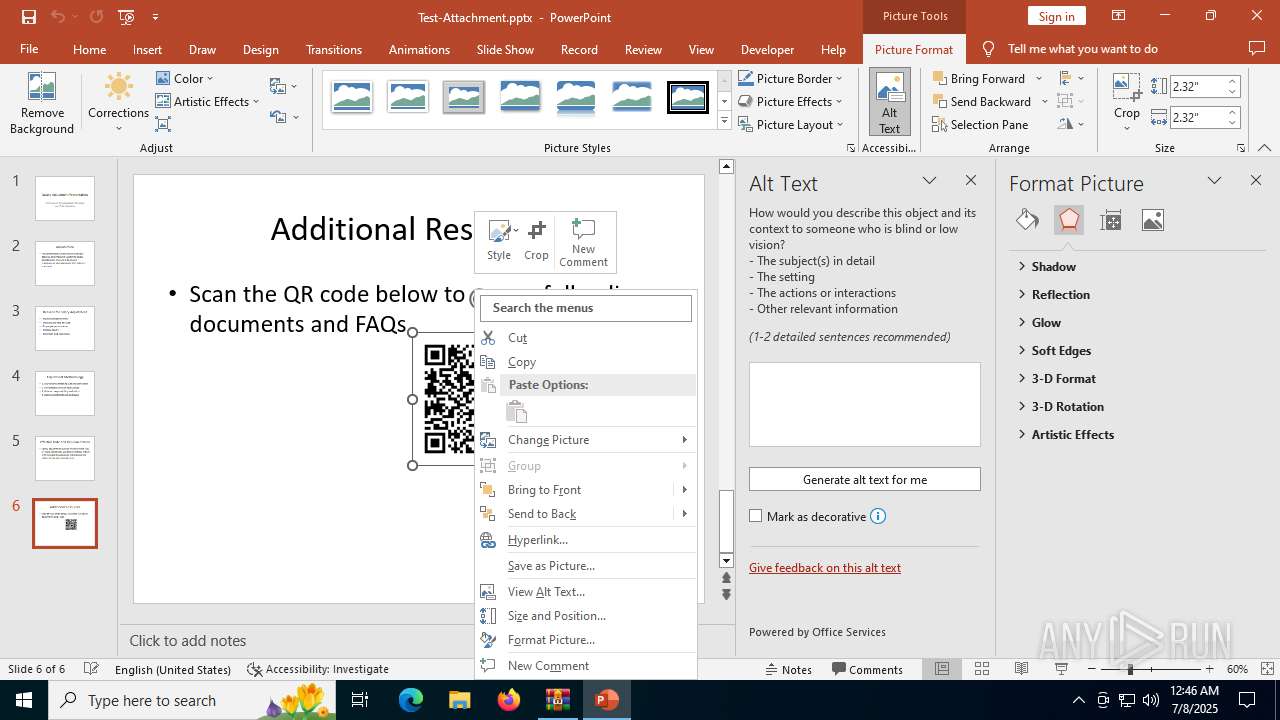Toggle Comments pane from status bar

pos(867,669)
